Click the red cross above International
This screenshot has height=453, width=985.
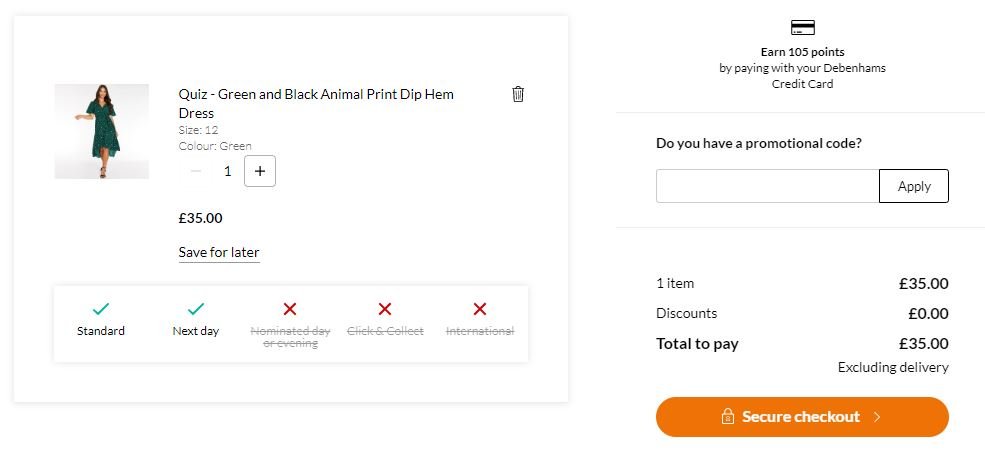point(480,308)
